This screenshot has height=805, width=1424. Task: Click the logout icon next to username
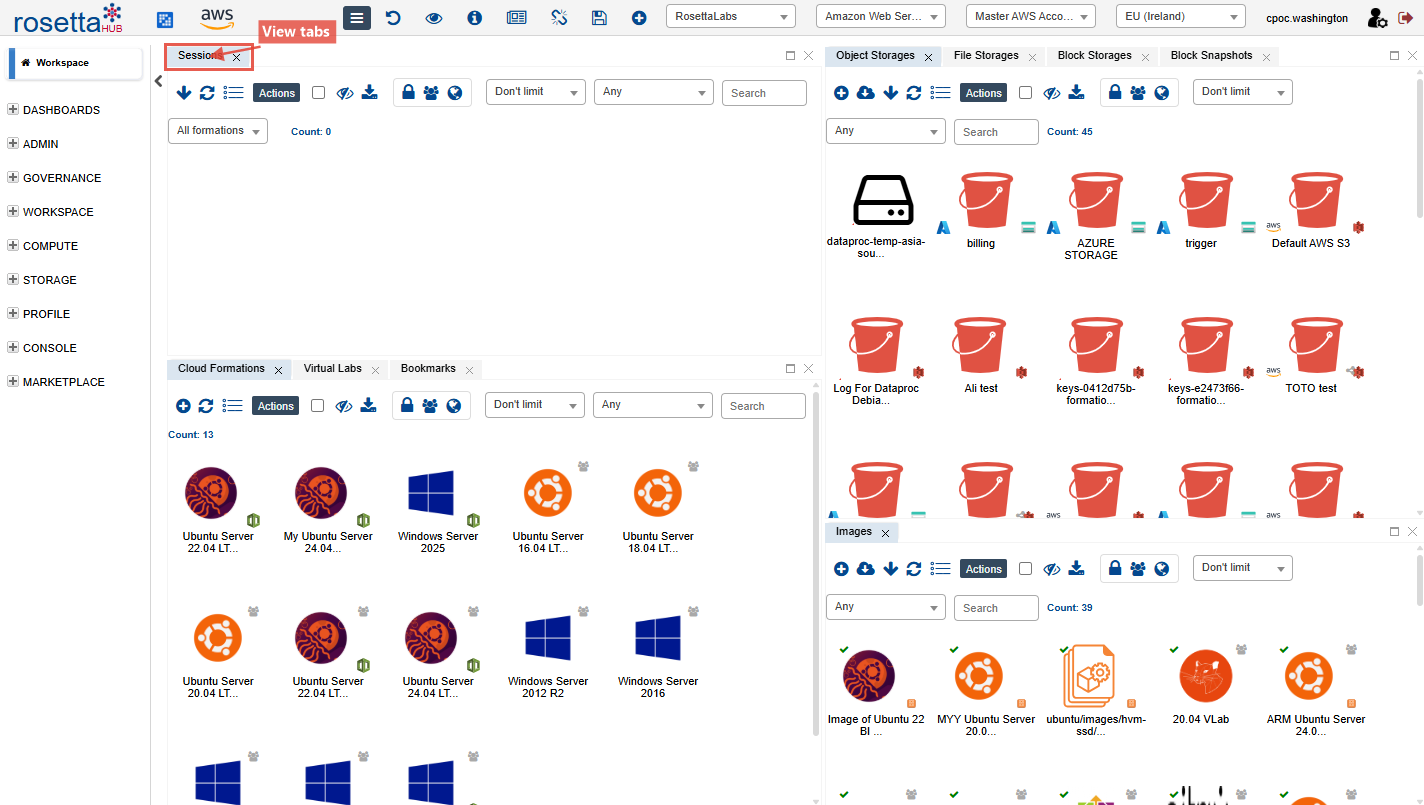(x=1405, y=18)
